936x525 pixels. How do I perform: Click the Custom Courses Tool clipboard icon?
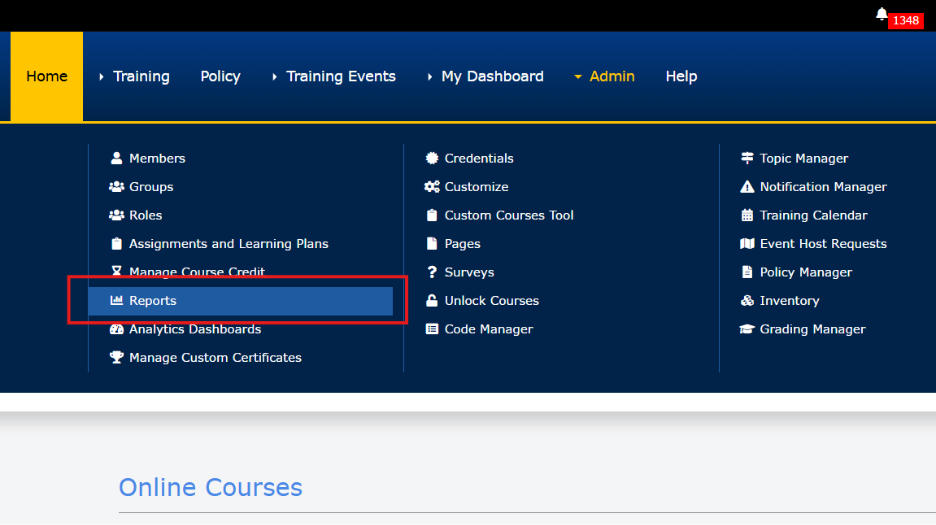tap(432, 215)
